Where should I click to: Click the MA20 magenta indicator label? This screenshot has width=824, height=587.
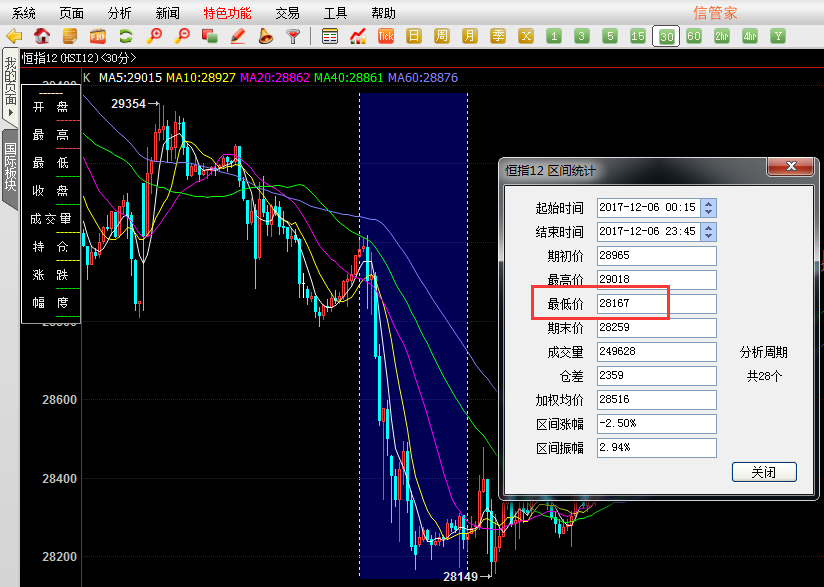click(x=273, y=77)
